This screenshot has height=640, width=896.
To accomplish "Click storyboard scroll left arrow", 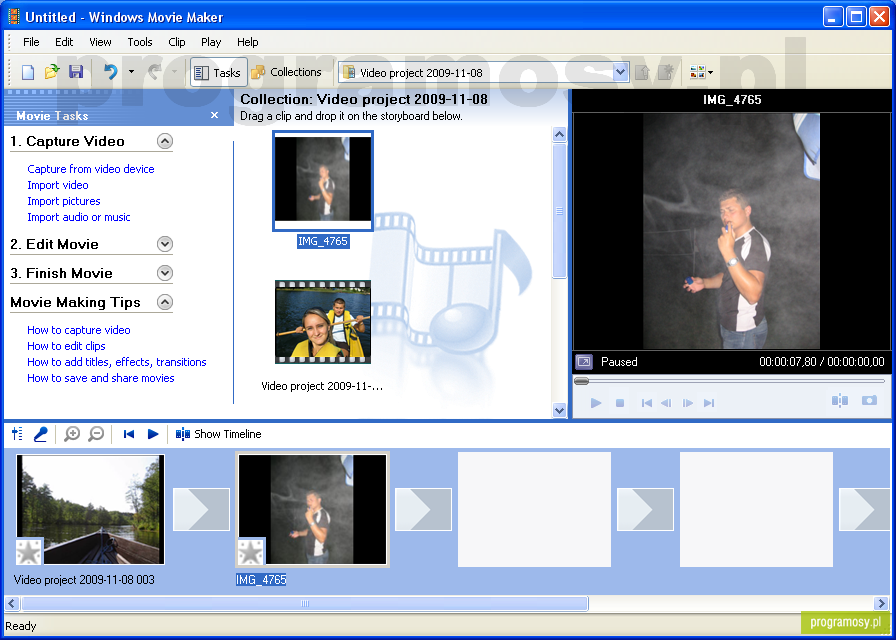I will (x=11, y=603).
